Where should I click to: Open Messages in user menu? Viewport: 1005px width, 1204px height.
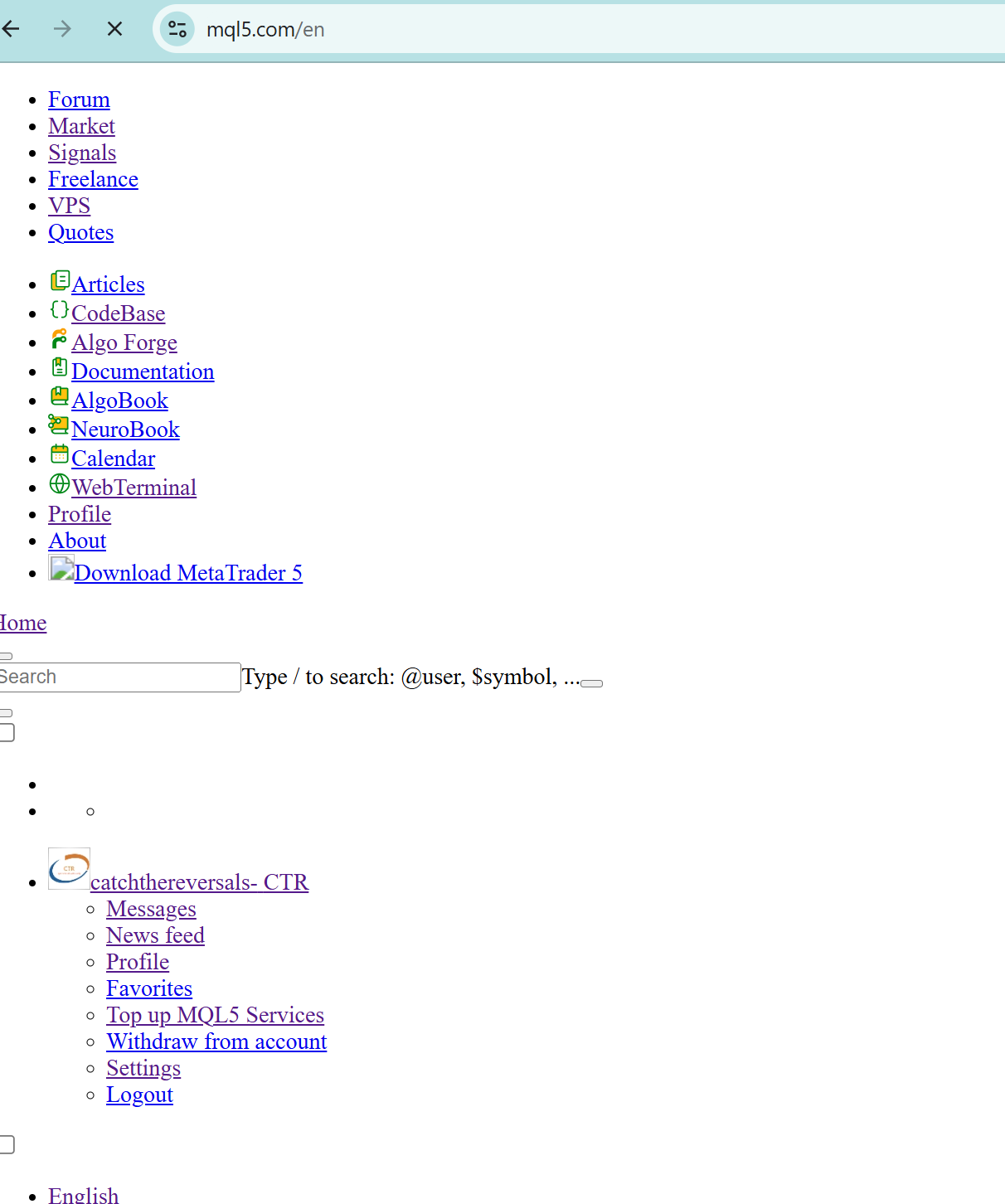point(151,909)
